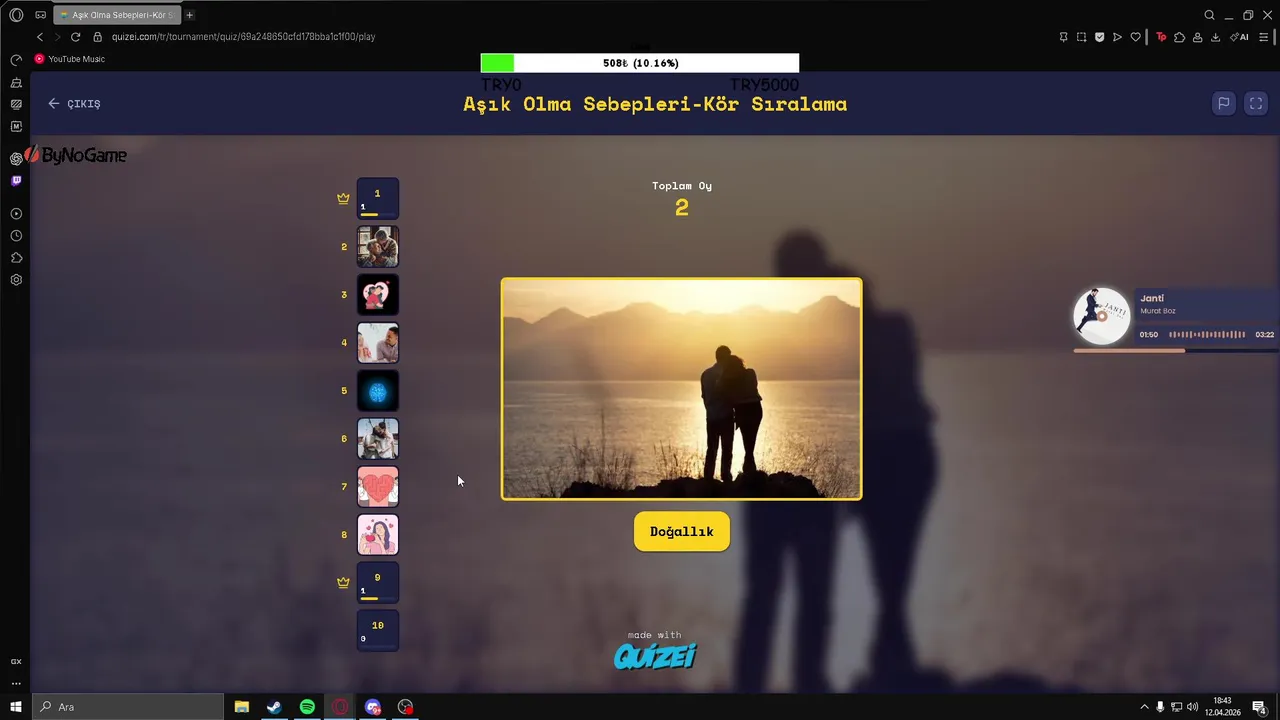This screenshot has width=1280, height=720.
Task: Open the ChatGPT sidebar icon
Action: (16, 158)
